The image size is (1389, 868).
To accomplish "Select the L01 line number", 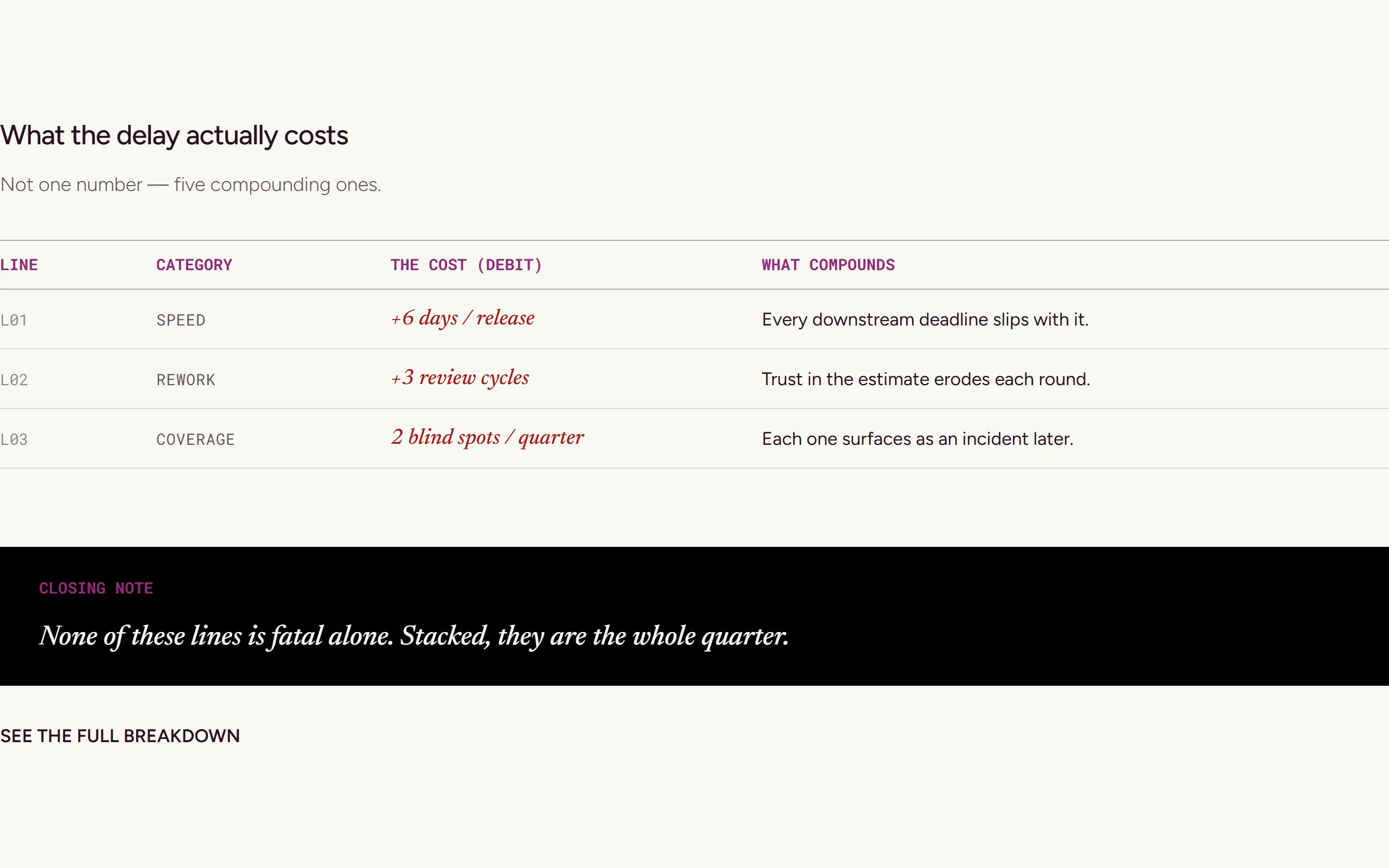I will (x=14, y=320).
